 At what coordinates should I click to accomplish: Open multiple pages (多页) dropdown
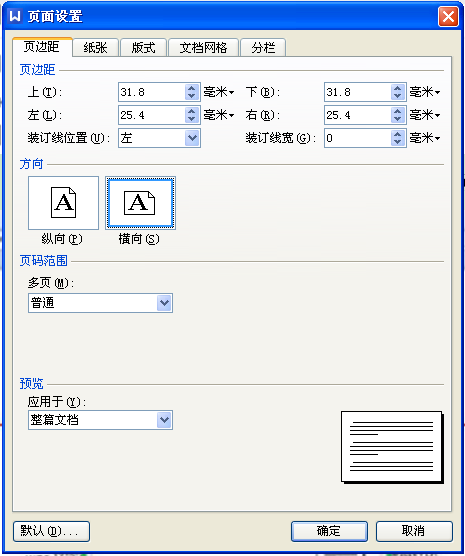(x=164, y=303)
